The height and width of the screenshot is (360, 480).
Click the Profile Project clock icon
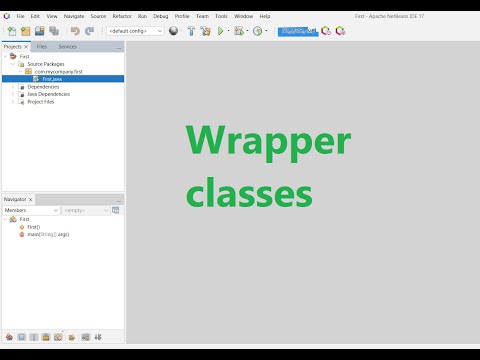pos(257,31)
